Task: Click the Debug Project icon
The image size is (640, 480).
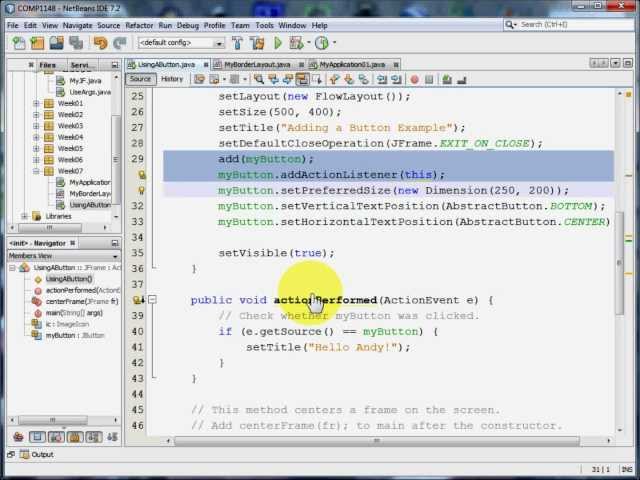Action: click(x=296, y=43)
